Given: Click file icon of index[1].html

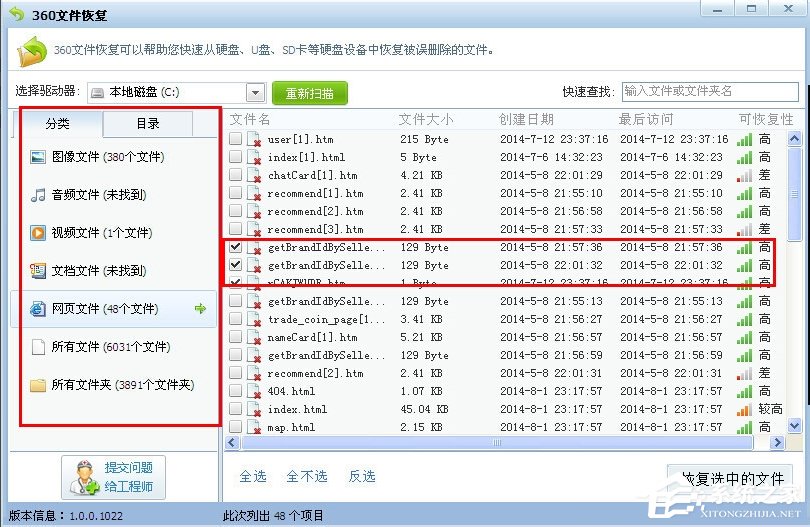Looking at the screenshot, I should pyautogui.click(x=254, y=157).
